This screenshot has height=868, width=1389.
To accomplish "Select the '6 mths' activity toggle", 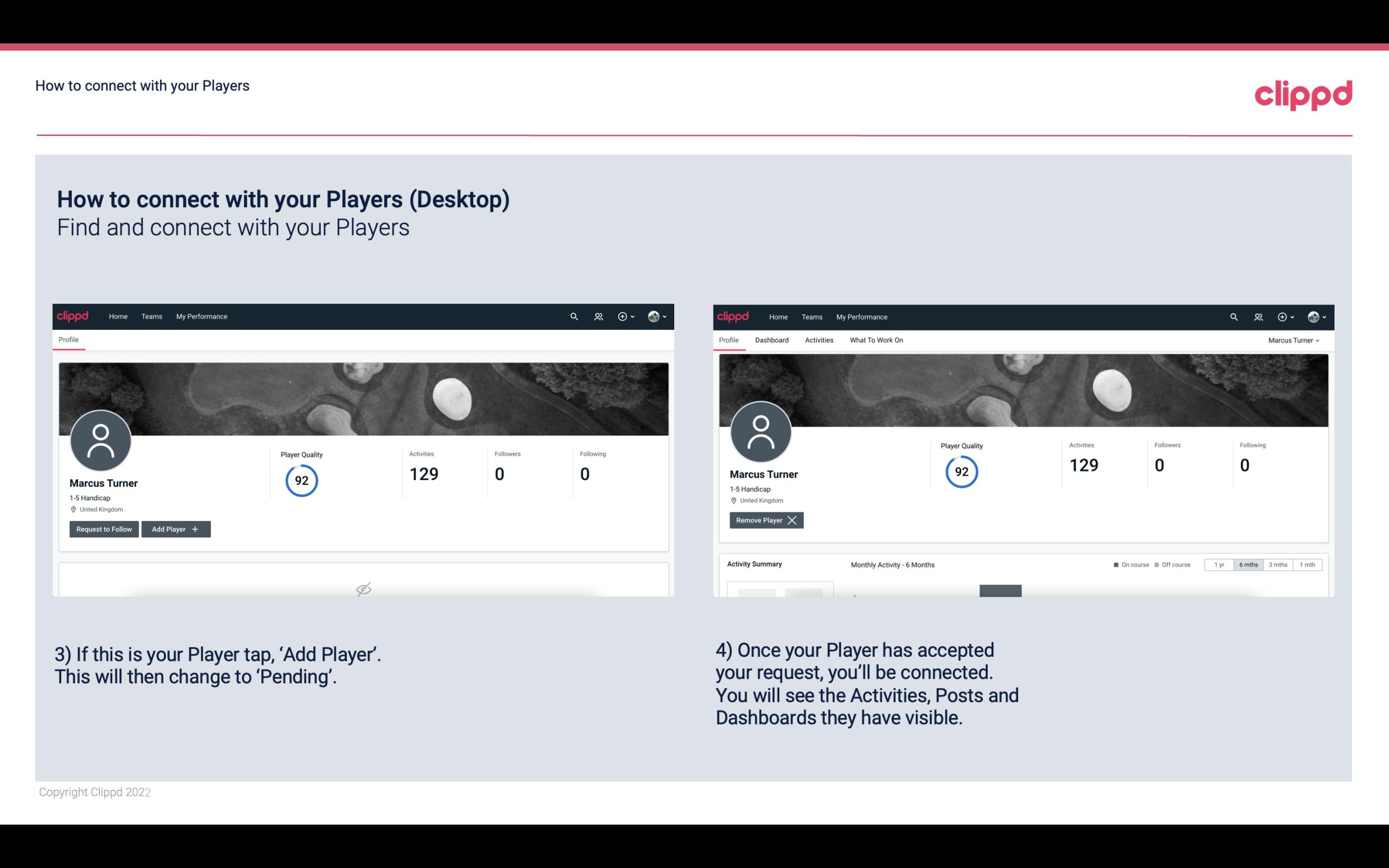I will pos(1248,564).
